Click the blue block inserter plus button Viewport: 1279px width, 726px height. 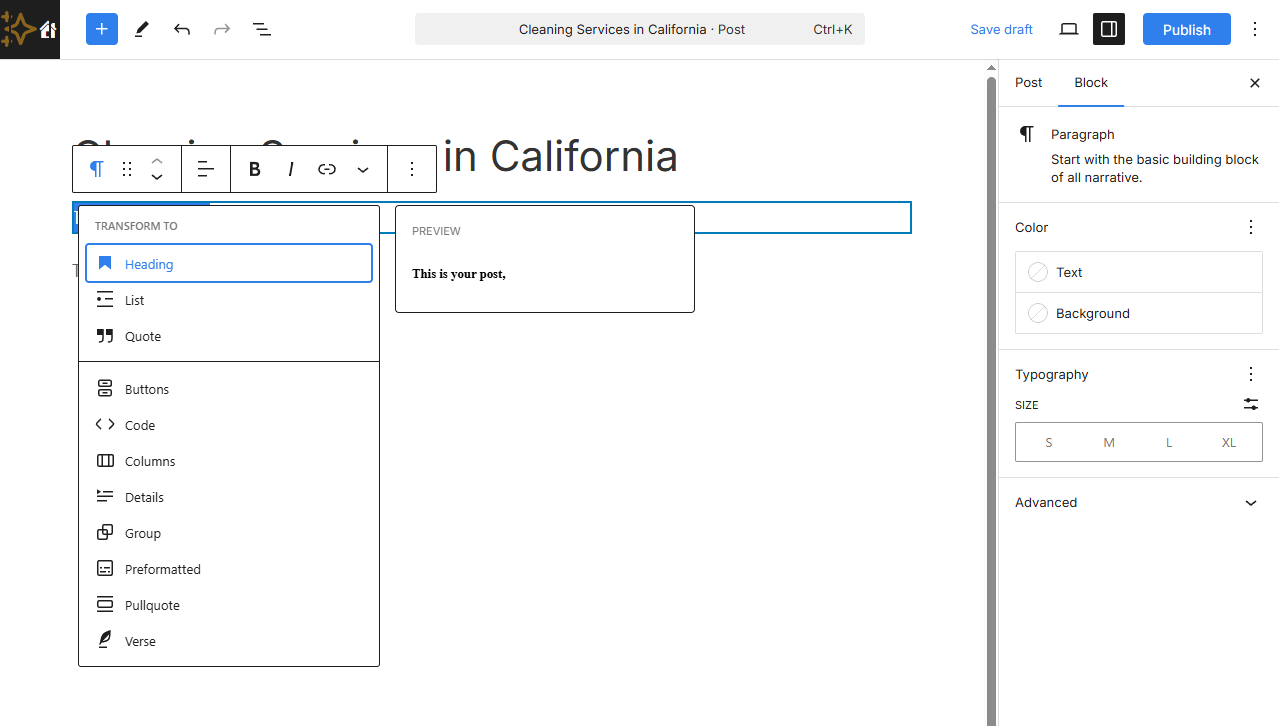coord(102,29)
